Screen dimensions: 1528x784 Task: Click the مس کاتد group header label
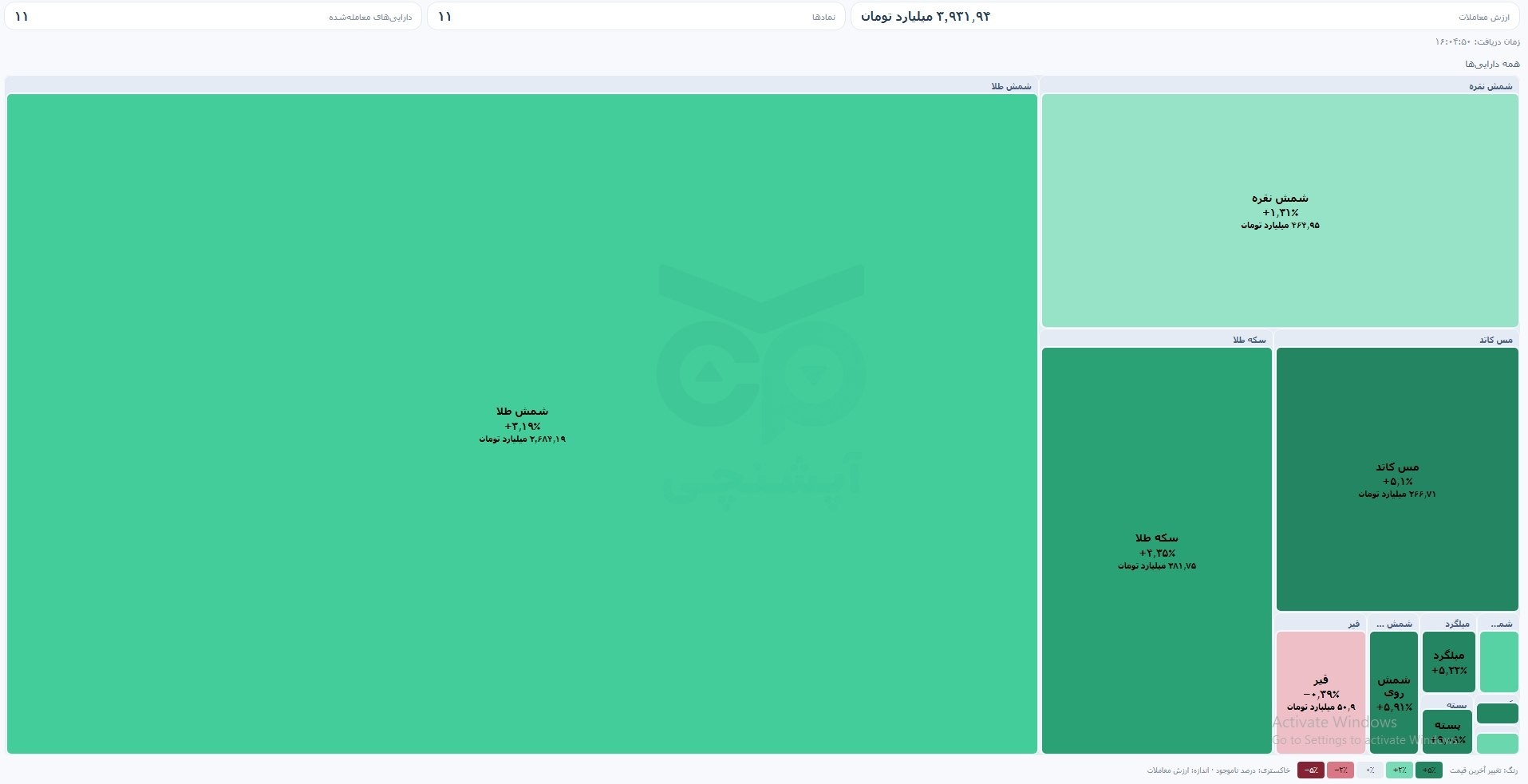1495,340
